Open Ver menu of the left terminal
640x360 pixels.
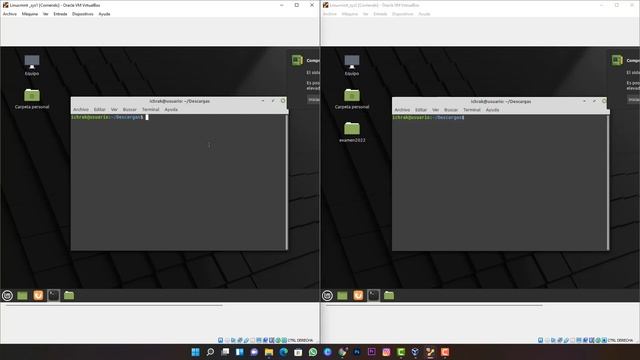pyautogui.click(x=114, y=109)
